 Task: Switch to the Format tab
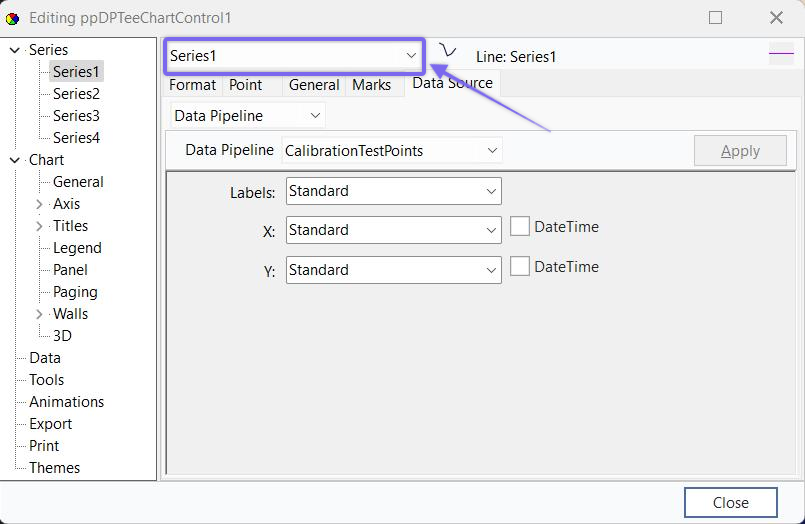(192, 85)
